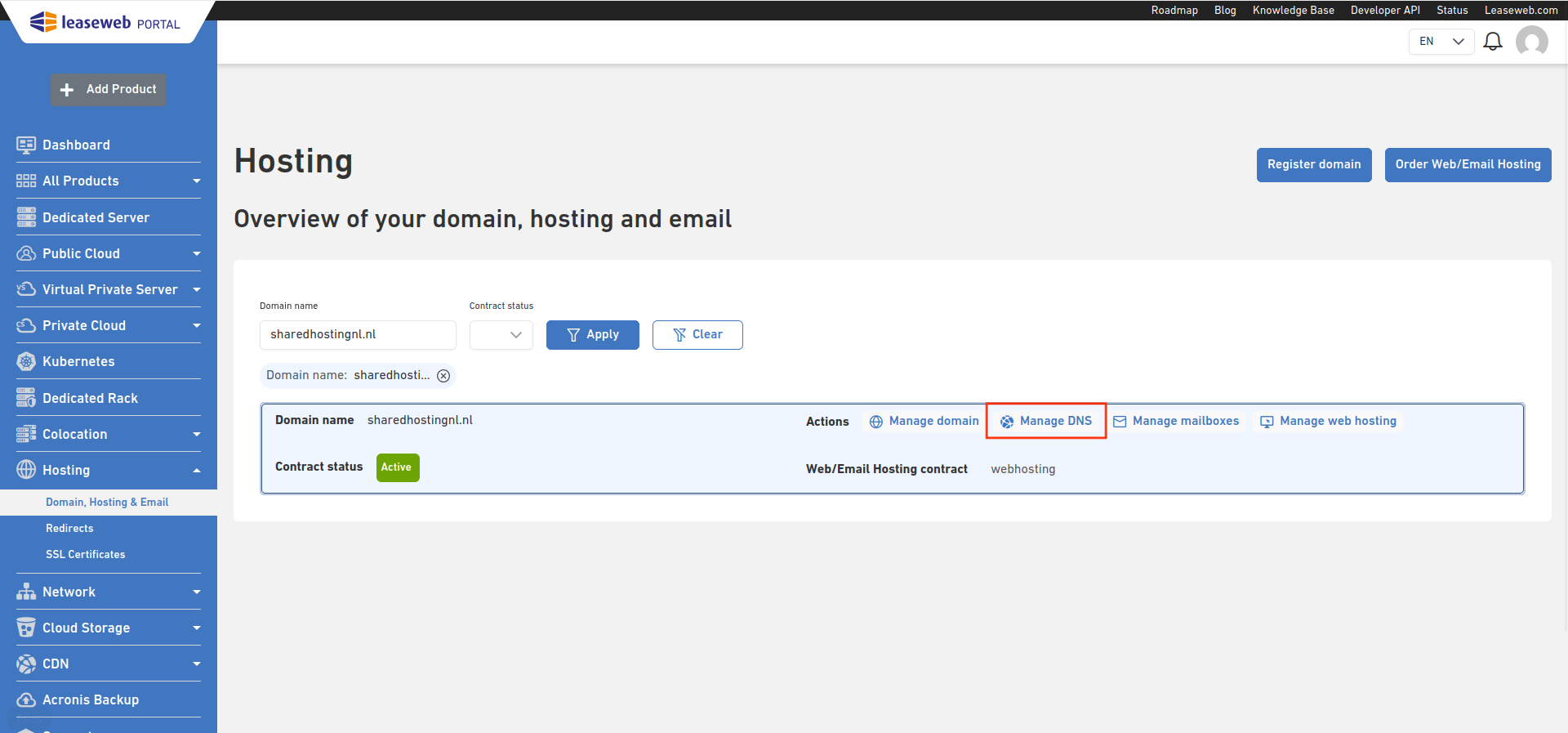
Task: Open the Blog top link
Action: 1225,10
